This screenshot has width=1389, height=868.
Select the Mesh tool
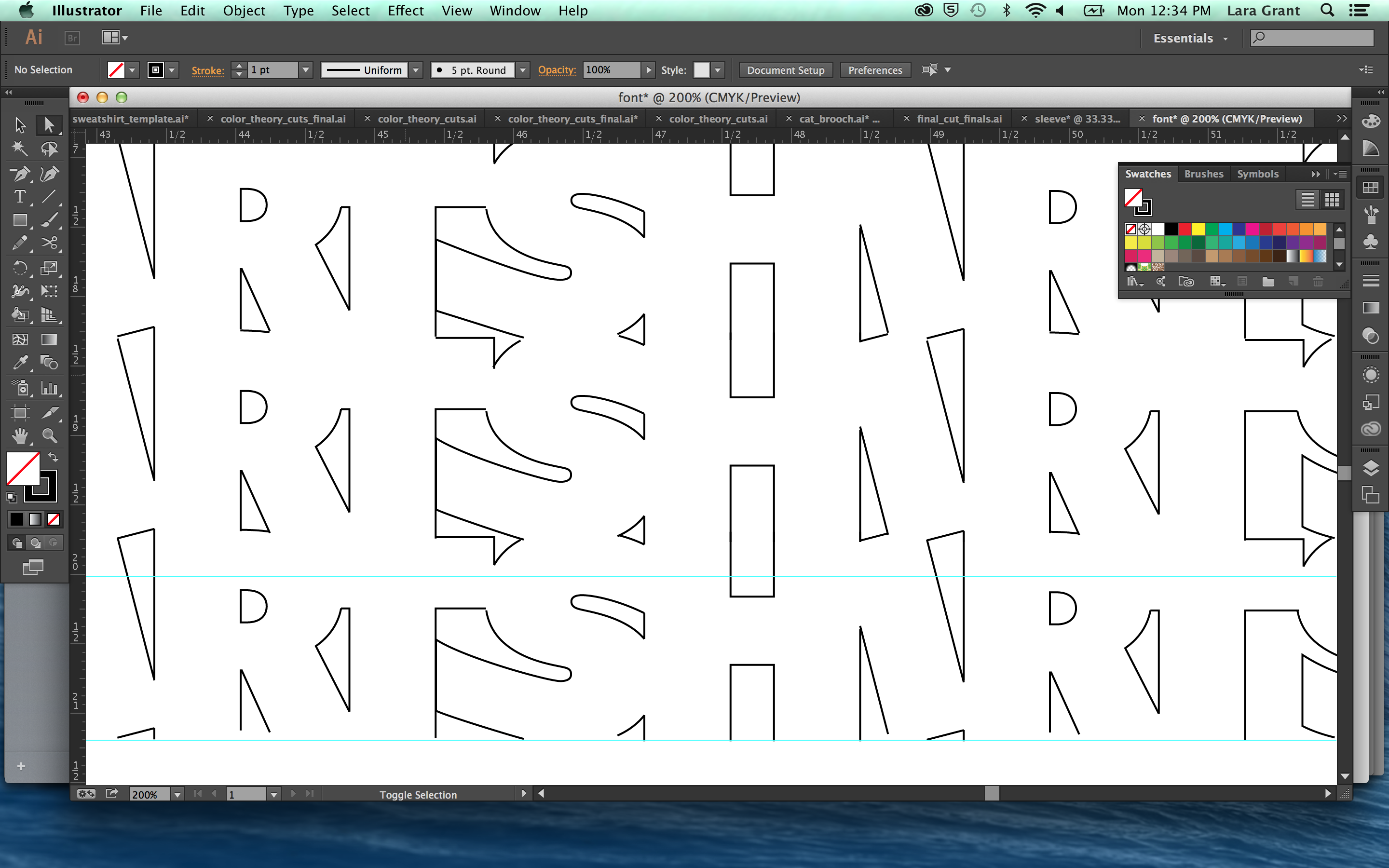pos(20,339)
